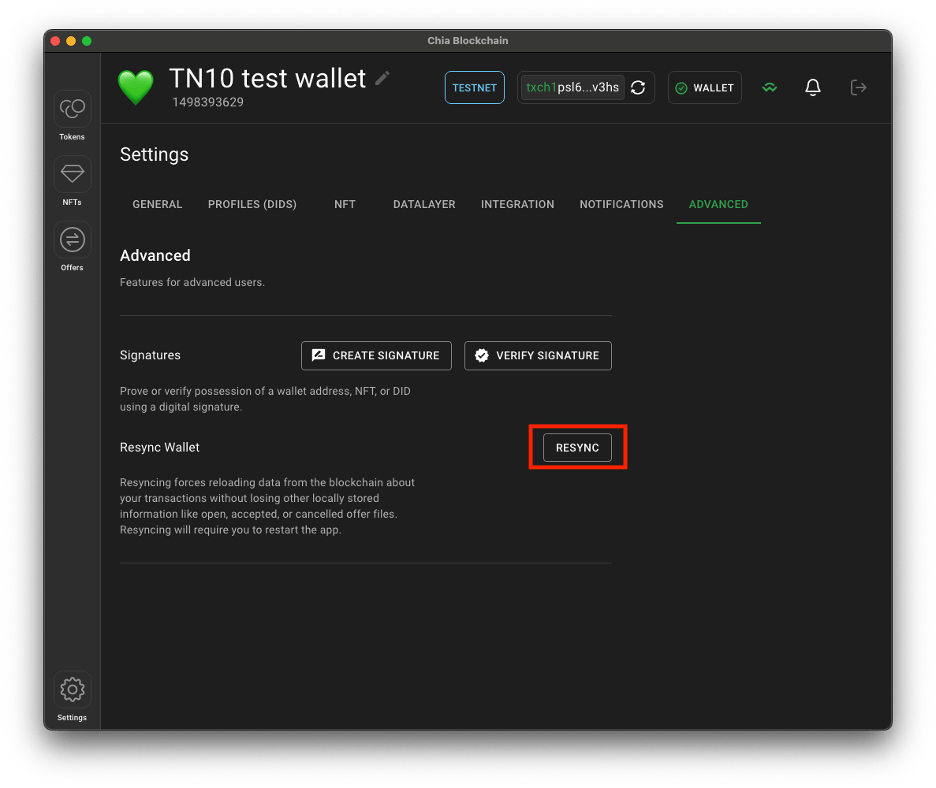Click the WALLET sync status button
Image resolution: width=936 pixels, height=788 pixels.
(704, 88)
